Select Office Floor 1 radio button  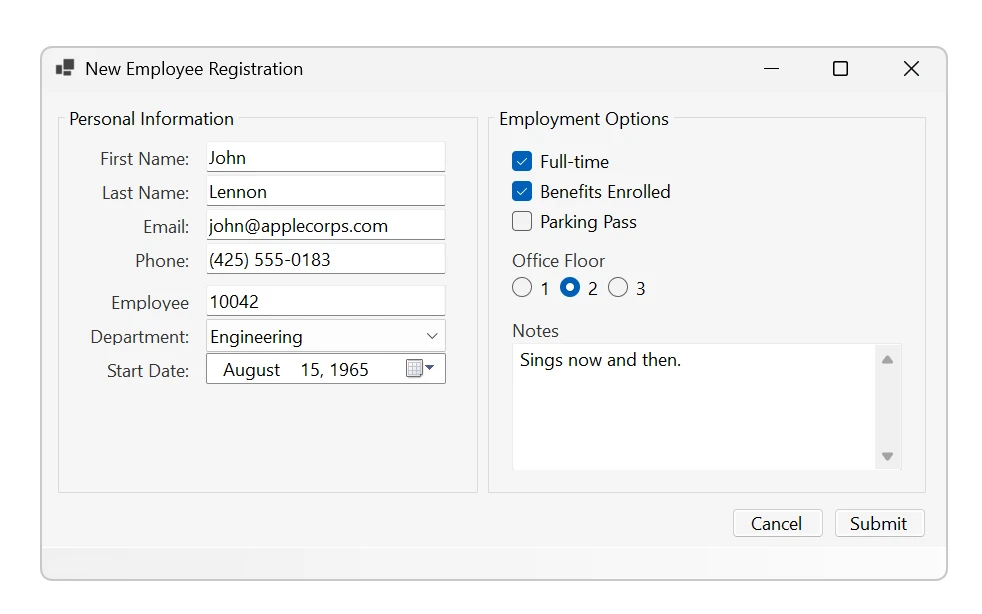(522, 288)
